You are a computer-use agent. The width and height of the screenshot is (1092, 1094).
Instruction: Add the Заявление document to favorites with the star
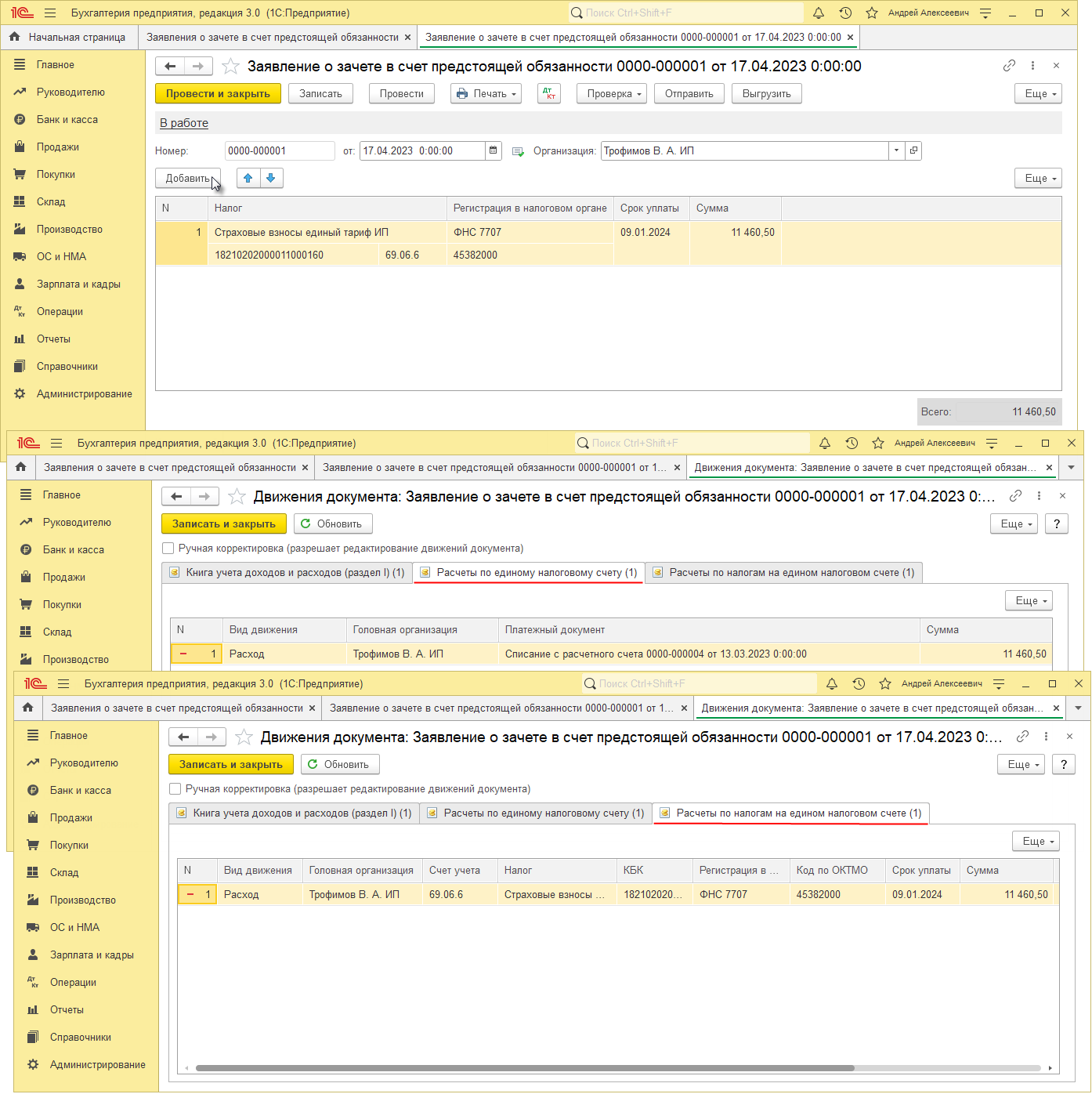tap(230, 67)
